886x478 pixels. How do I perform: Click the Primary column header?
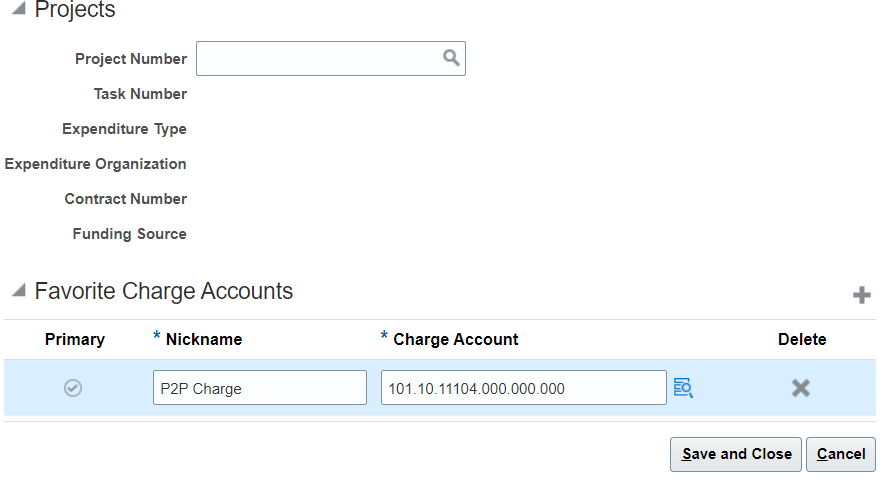coord(75,340)
